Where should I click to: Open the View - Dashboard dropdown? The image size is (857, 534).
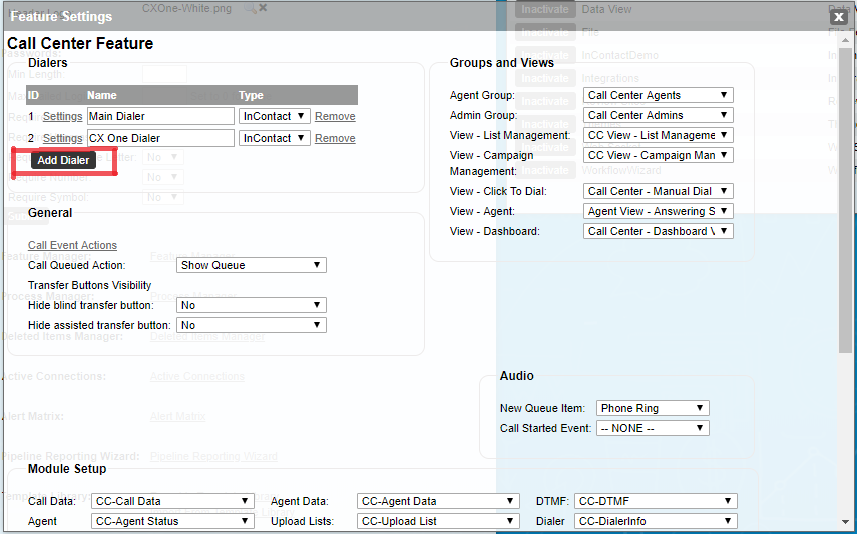658,231
